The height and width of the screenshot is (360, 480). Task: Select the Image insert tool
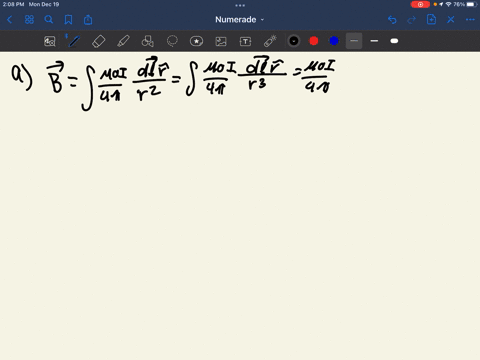pyautogui.click(x=221, y=41)
